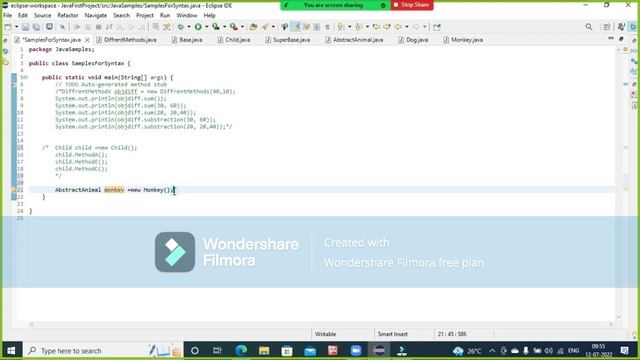
Task: Close the SamplesForSyntax.java tab
Action: [87, 40]
